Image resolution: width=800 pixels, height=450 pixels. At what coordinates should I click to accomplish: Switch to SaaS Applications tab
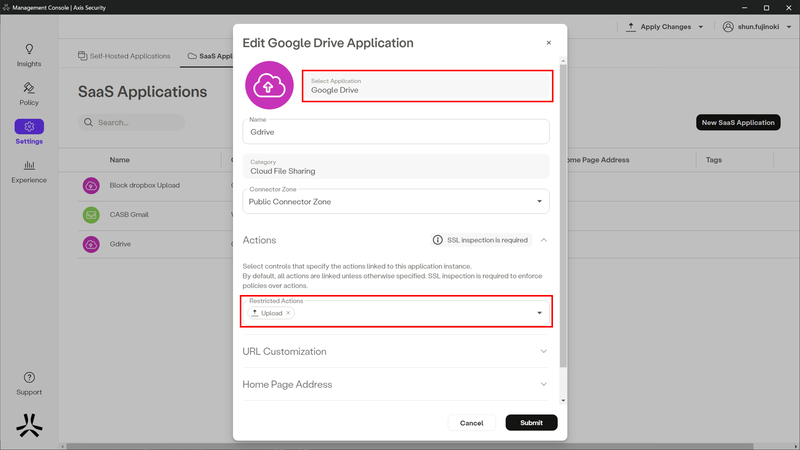pyautogui.click(x=210, y=56)
